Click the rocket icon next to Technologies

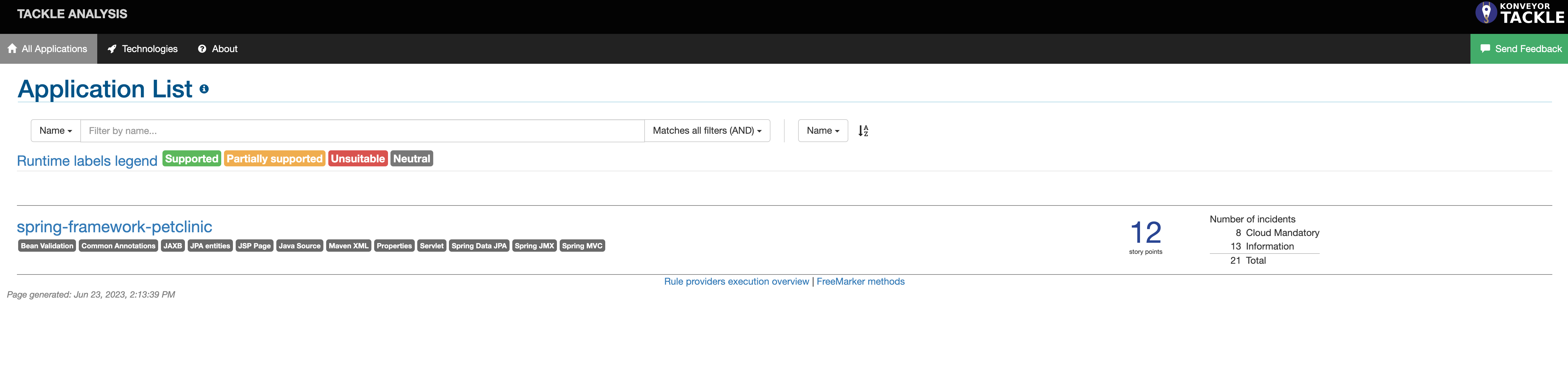pyautogui.click(x=112, y=49)
